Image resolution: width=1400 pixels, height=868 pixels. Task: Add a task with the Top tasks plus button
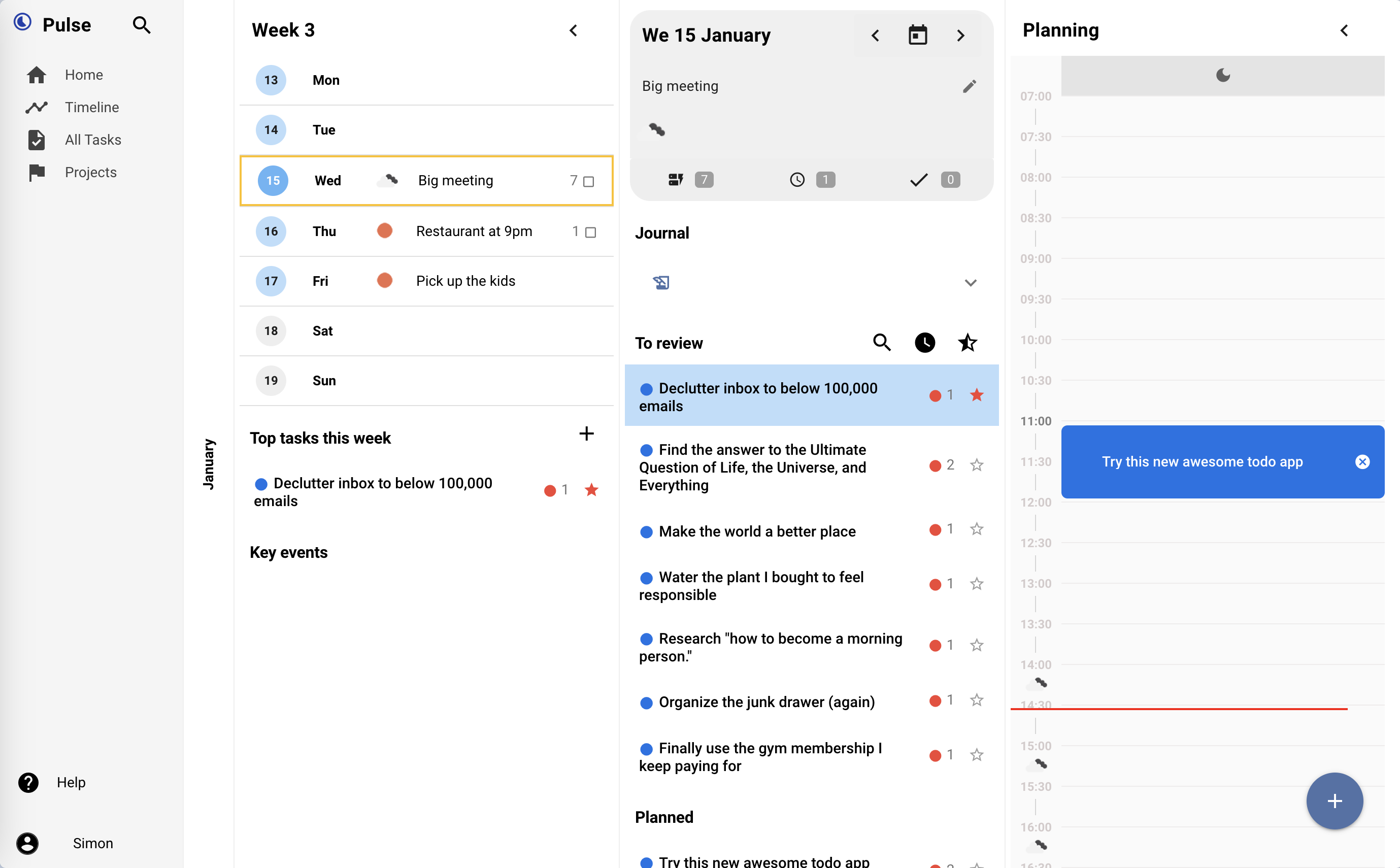point(587,433)
